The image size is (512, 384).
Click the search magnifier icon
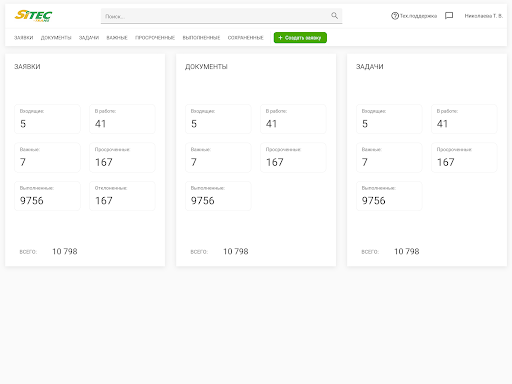point(334,15)
